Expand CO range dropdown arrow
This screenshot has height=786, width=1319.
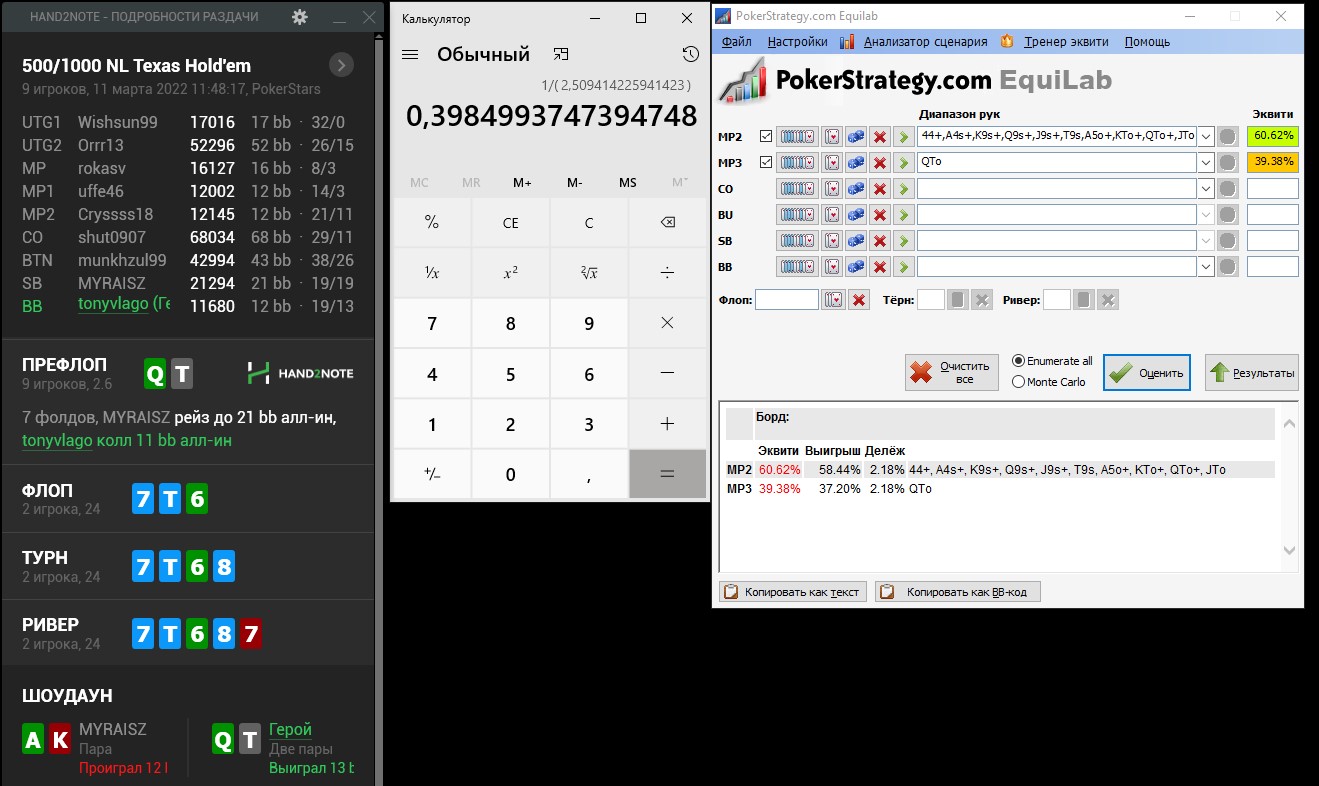[1205, 188]
